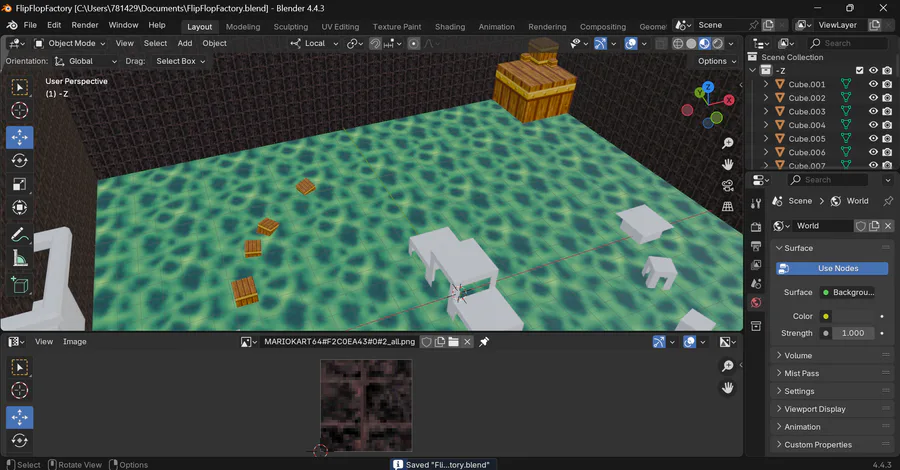Select the Transform tool in 3D viewport
The image size is (900, 470).
click(x=20, y=207)
